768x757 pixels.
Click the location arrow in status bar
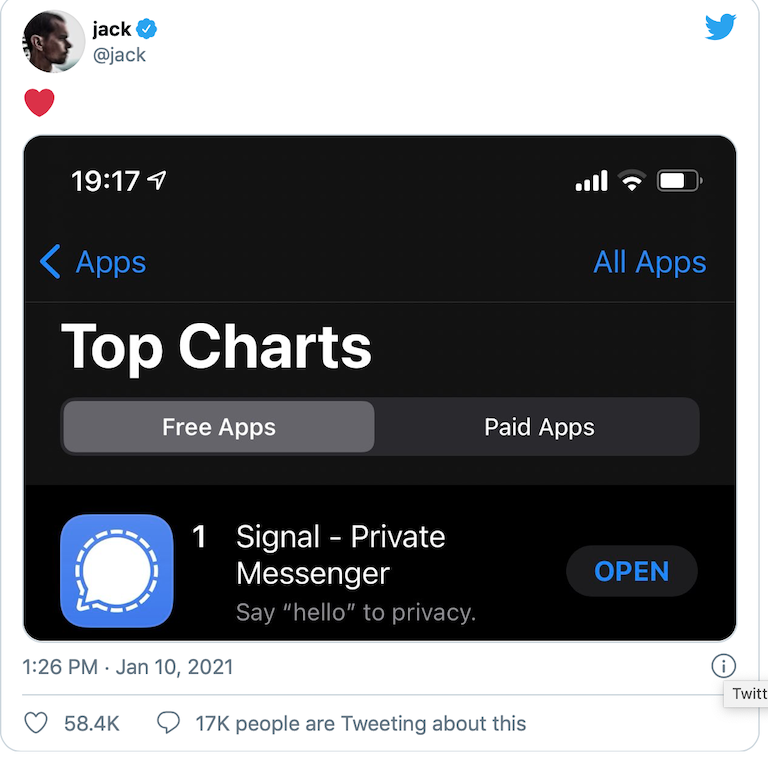(x=157, y=180)
